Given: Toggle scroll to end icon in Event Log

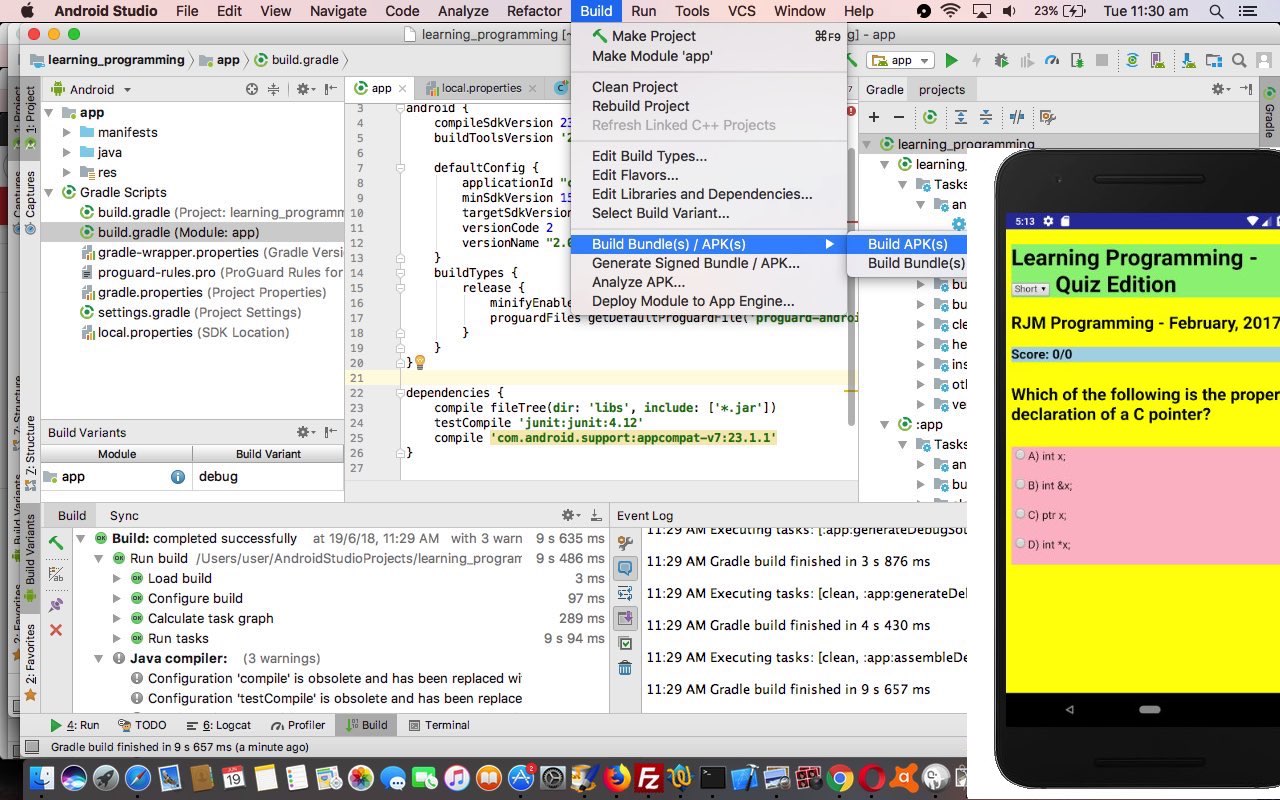Looking at the screenshot, I should 626,618.
